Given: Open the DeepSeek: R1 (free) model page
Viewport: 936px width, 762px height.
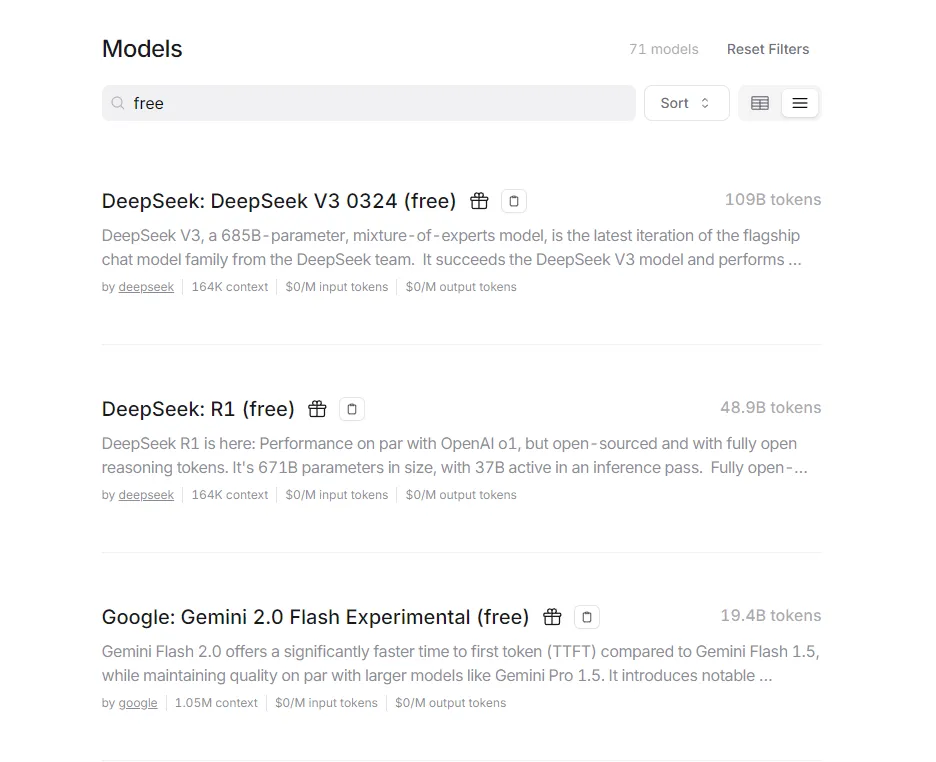Looking at the screenshot, I should (198, 409).
